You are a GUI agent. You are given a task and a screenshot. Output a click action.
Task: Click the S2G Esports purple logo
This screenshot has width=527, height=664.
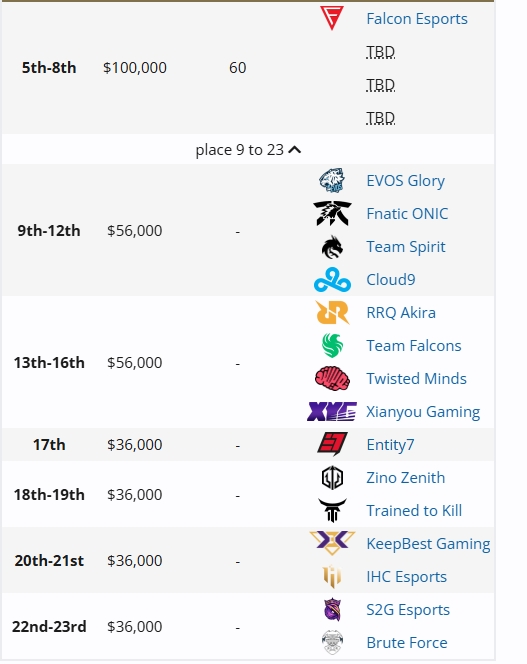332,609
